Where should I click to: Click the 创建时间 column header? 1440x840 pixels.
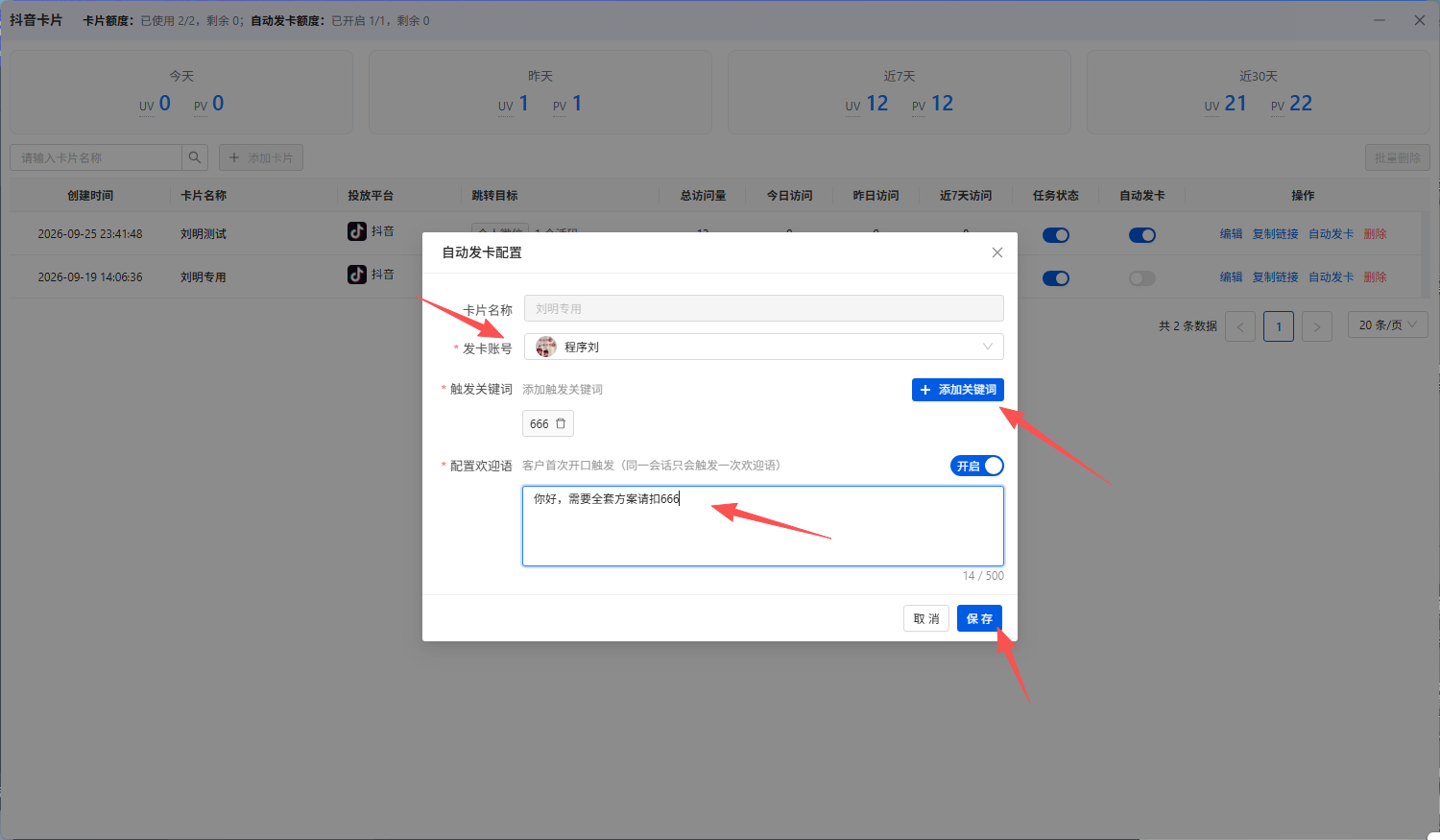tap(90, 195)
